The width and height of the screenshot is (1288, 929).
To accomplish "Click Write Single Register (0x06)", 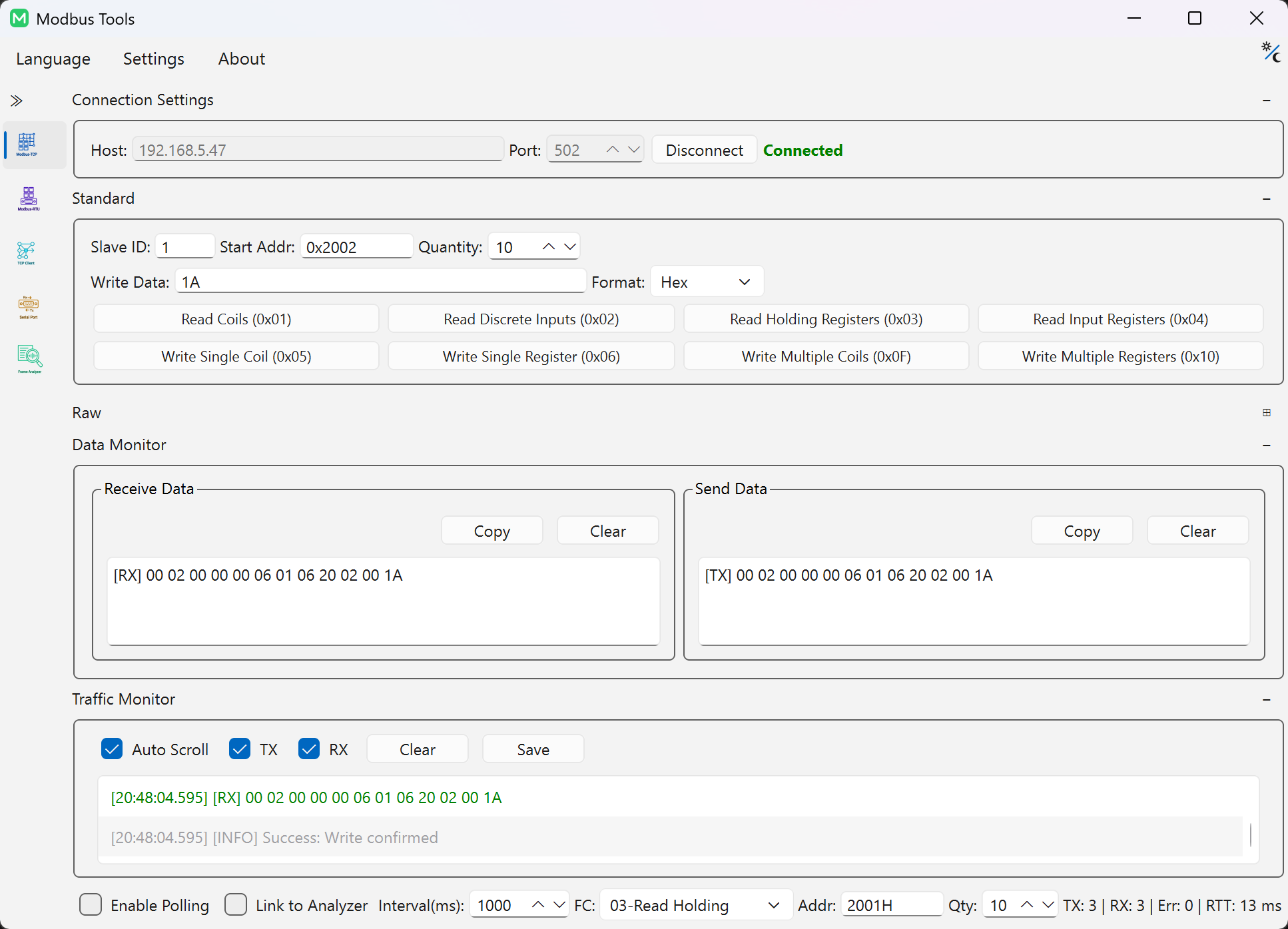I will coord(531,356).
